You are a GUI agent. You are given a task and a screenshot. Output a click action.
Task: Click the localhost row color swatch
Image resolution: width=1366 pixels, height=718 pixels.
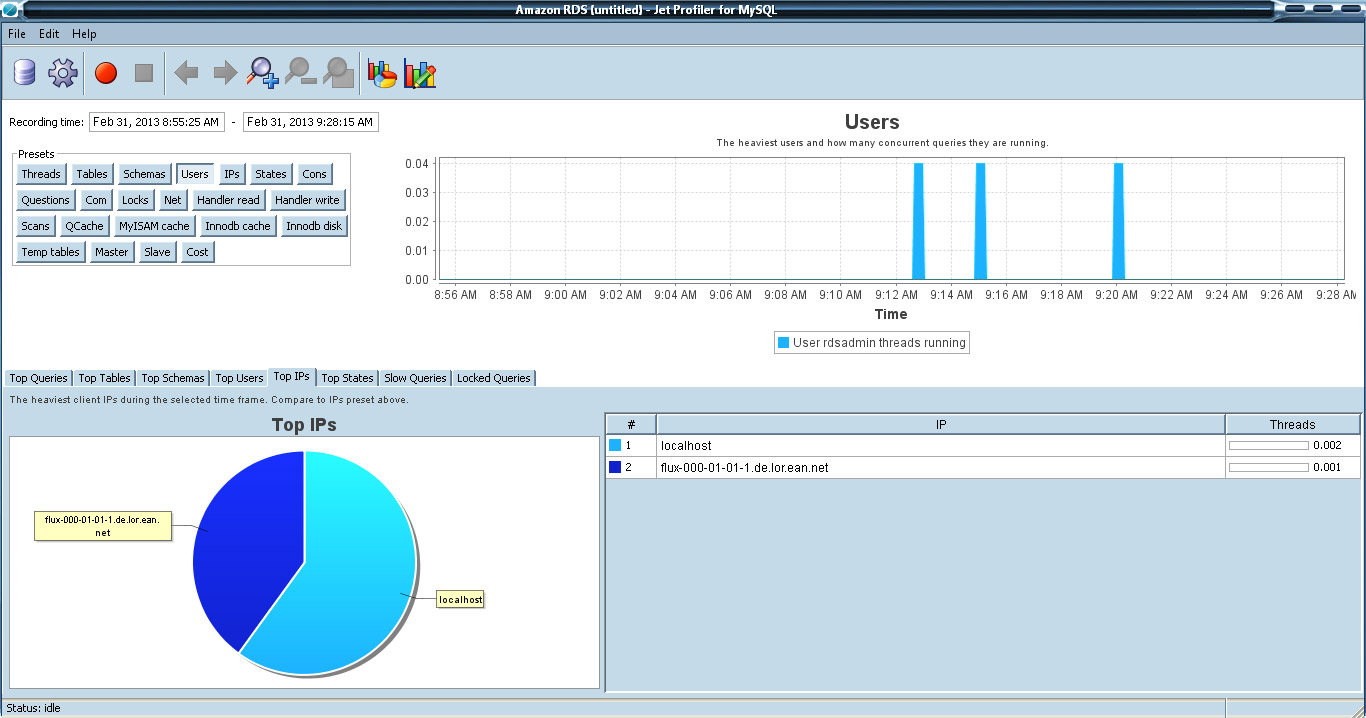615,445
